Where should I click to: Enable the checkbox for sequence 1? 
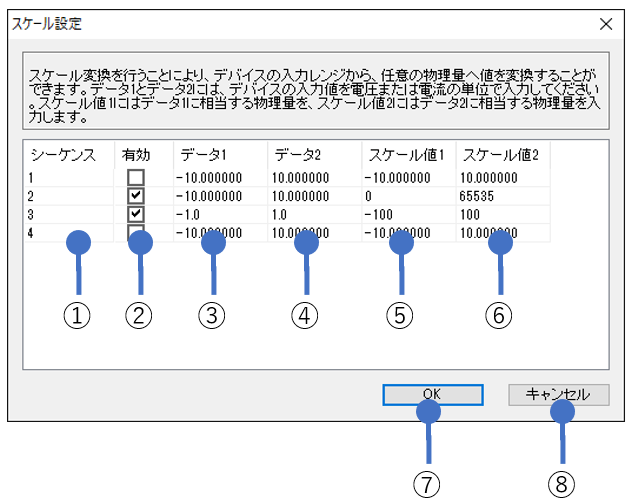point(136,177)
